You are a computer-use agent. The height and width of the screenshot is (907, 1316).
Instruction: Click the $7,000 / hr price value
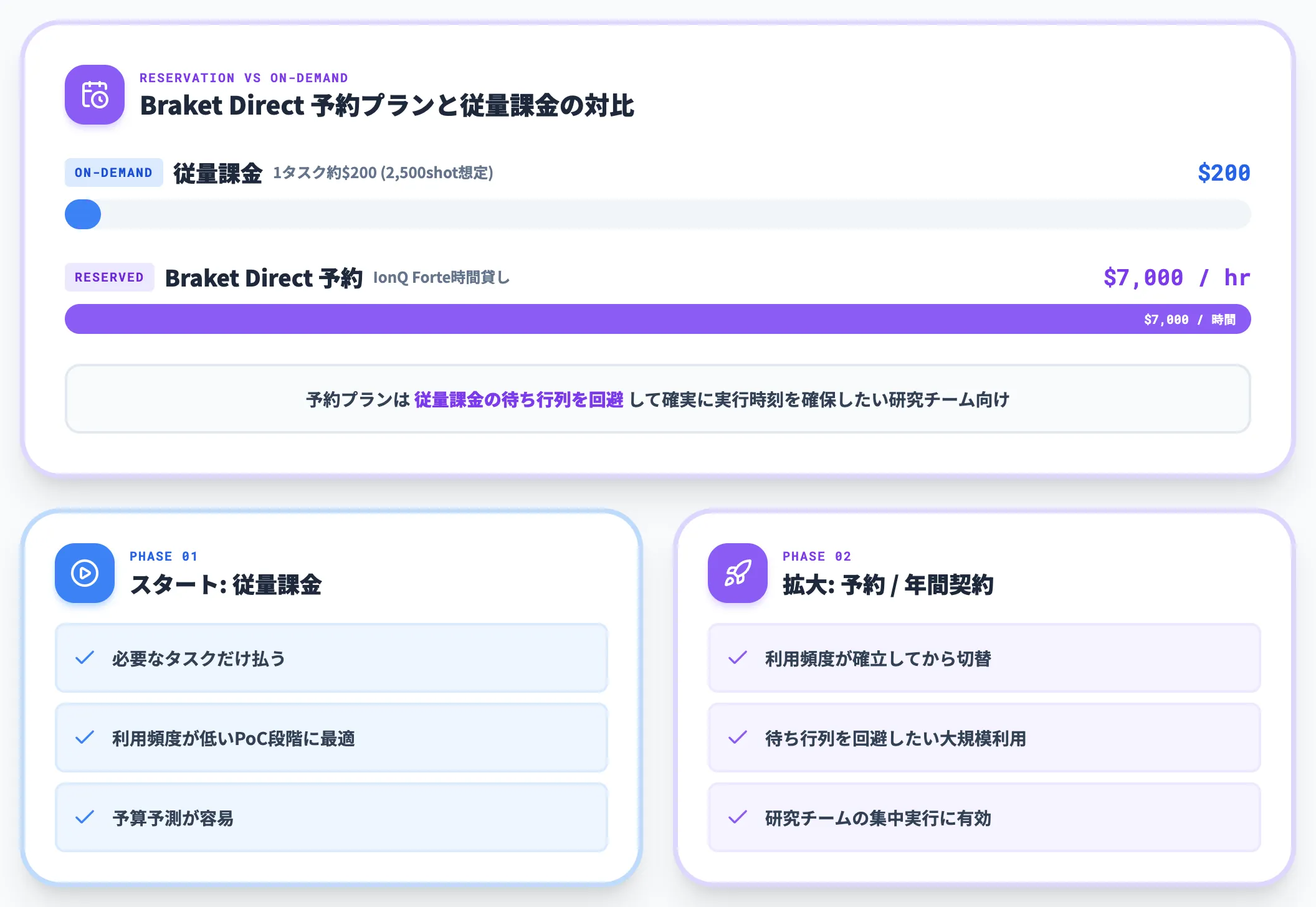click(x=1176, y=277)
